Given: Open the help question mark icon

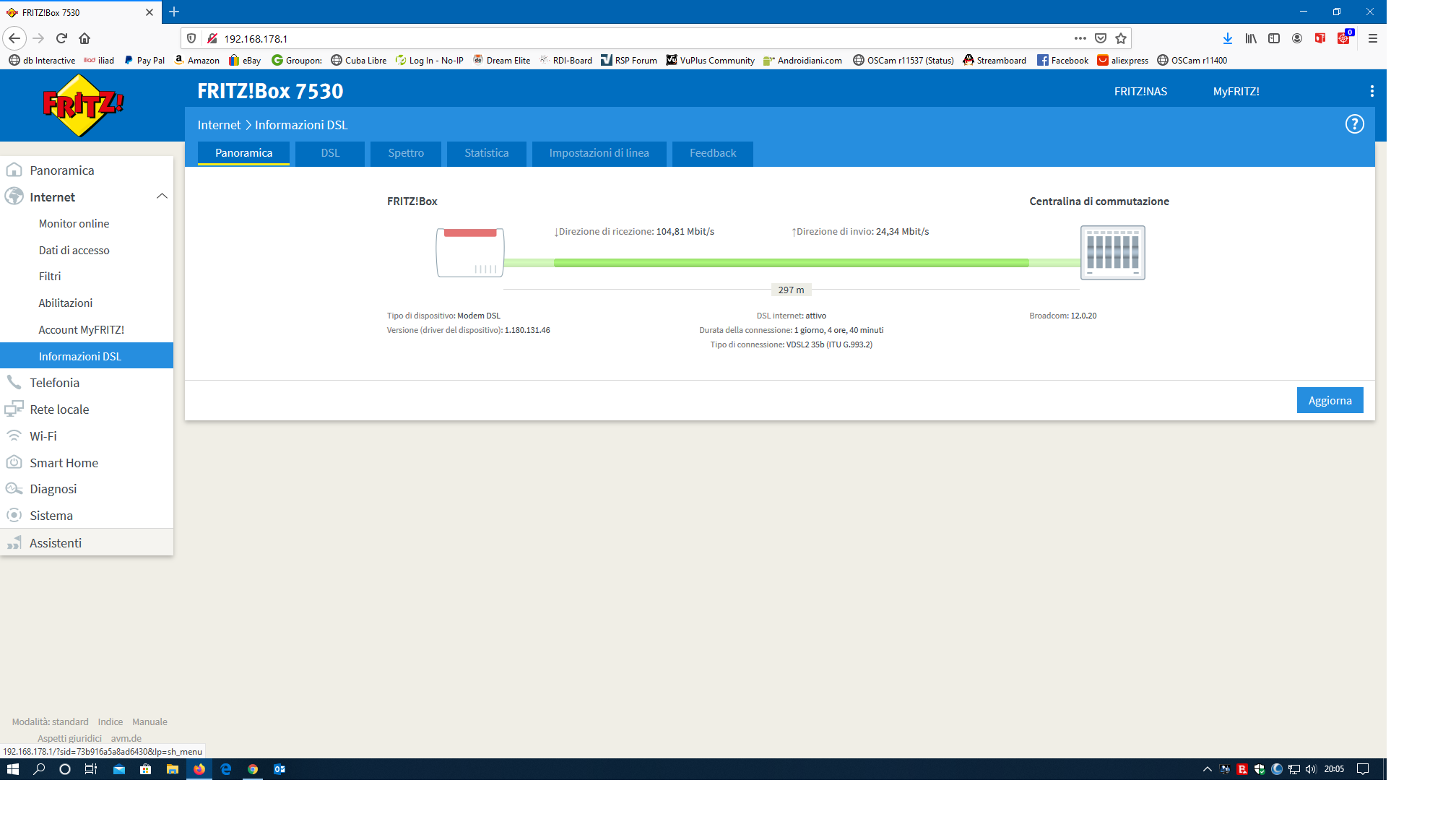Looking at the screenshot, I should coord(1354,124).
